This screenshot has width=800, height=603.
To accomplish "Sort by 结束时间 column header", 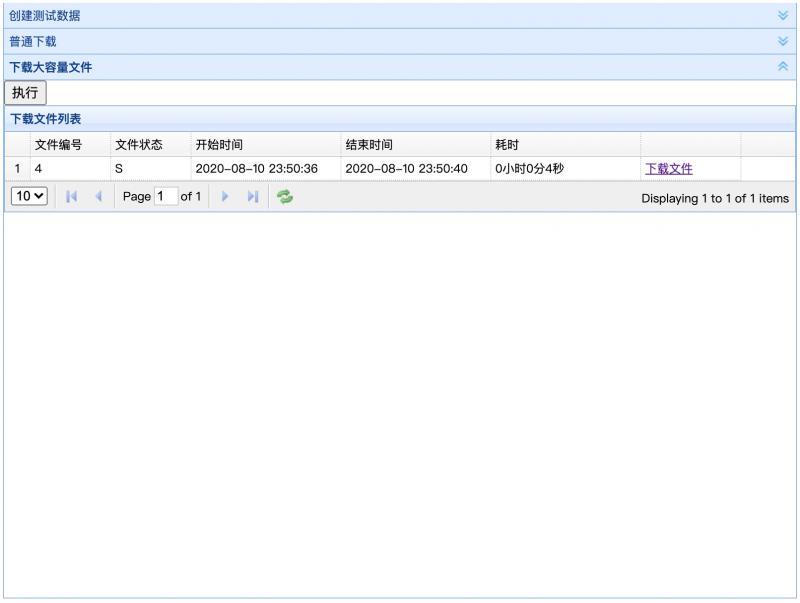I will (416, 144).
